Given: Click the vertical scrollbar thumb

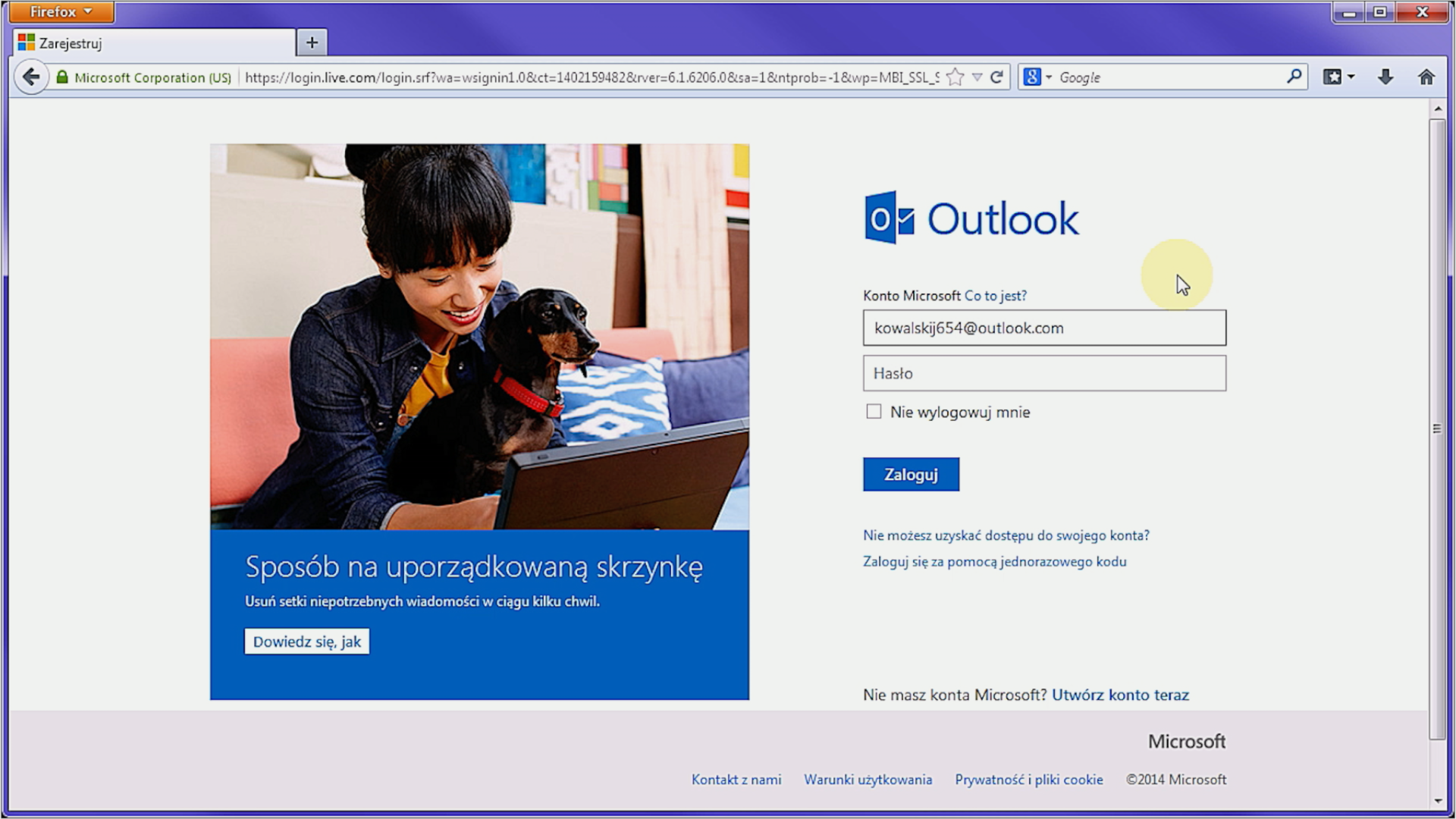Looking at the screenshot, I should (x=1438, y=428).
